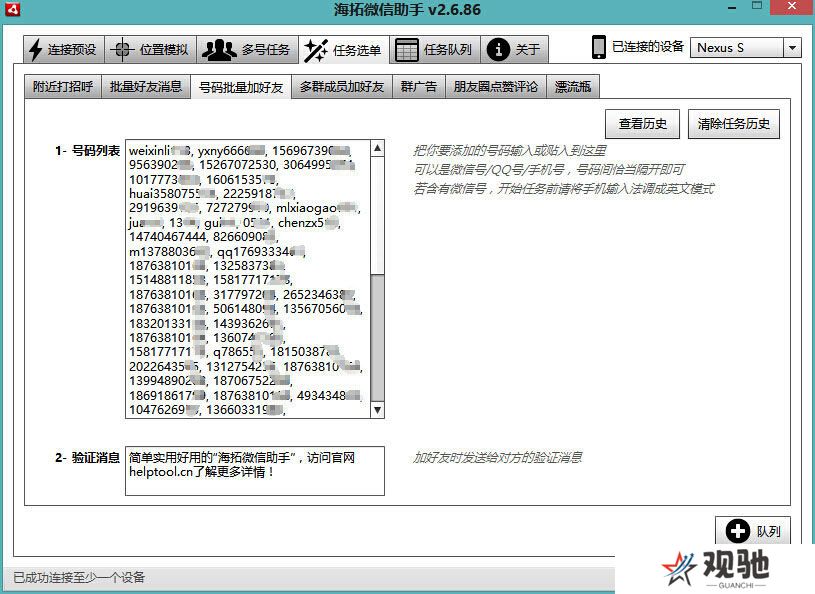Switch to 附近打招呼 sub-tab
Image resolution: width=815 pixels, height=594 pixels.
pos(63,86)
